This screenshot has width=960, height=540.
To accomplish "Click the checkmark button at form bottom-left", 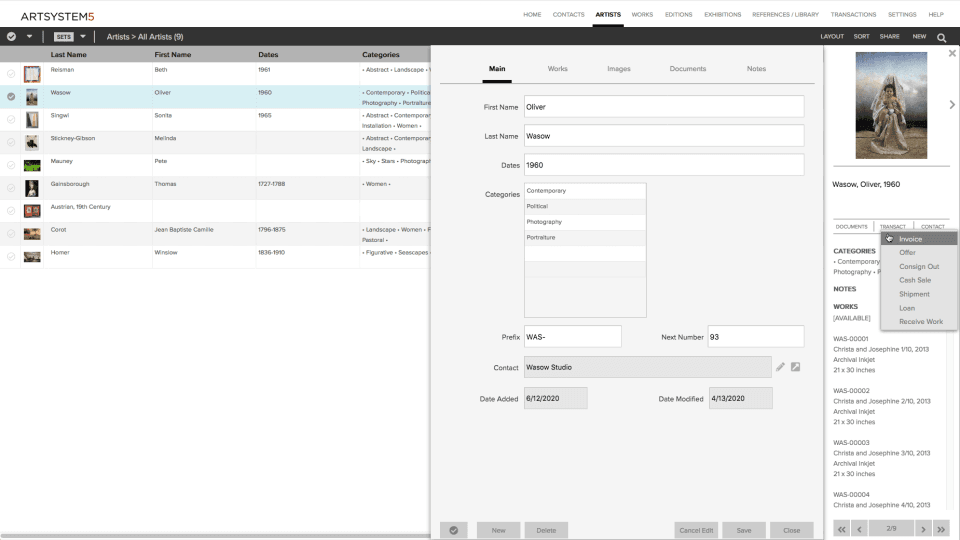I will pos(454,530).
